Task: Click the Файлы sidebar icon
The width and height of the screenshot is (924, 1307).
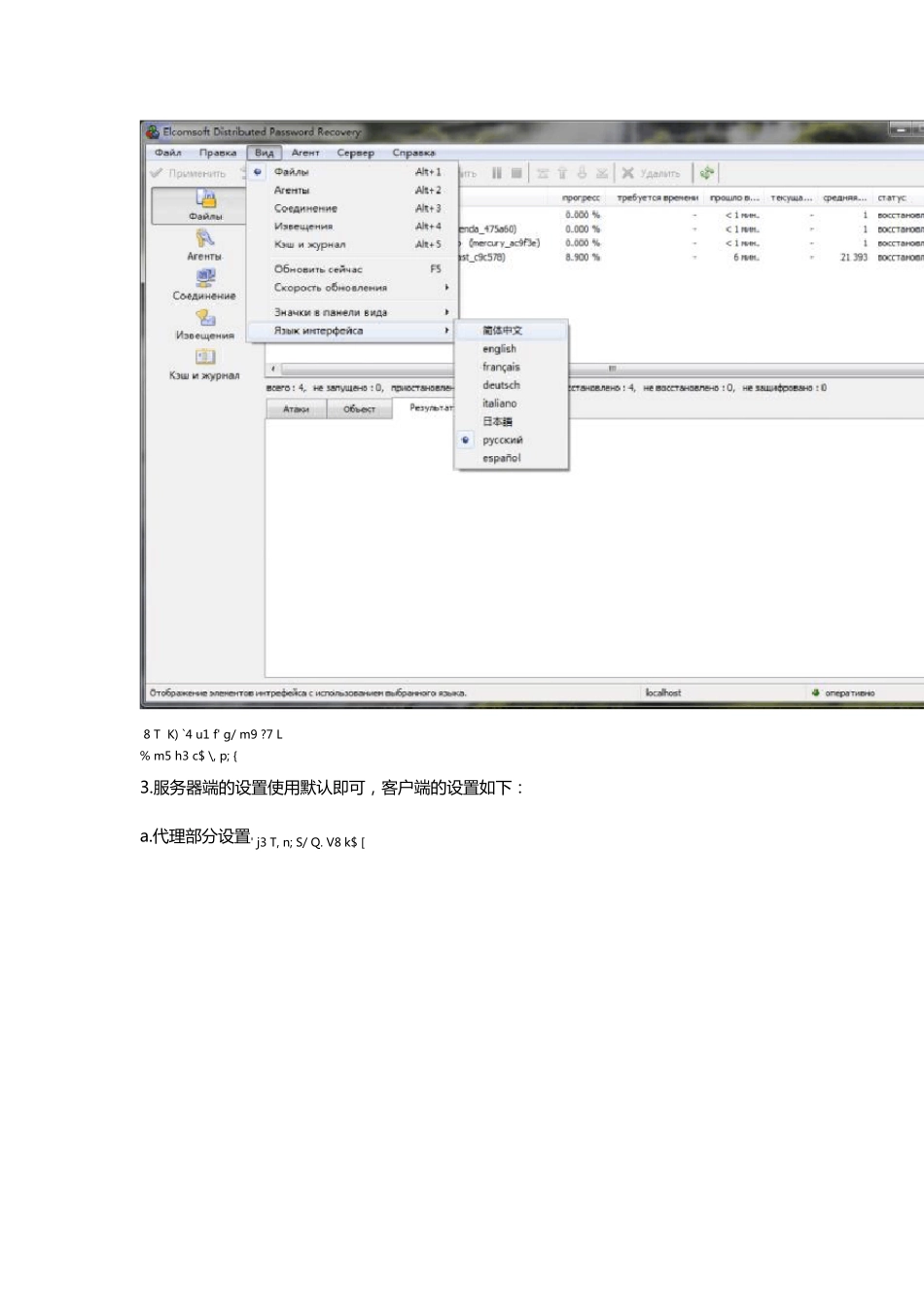Action: point(205,204)
